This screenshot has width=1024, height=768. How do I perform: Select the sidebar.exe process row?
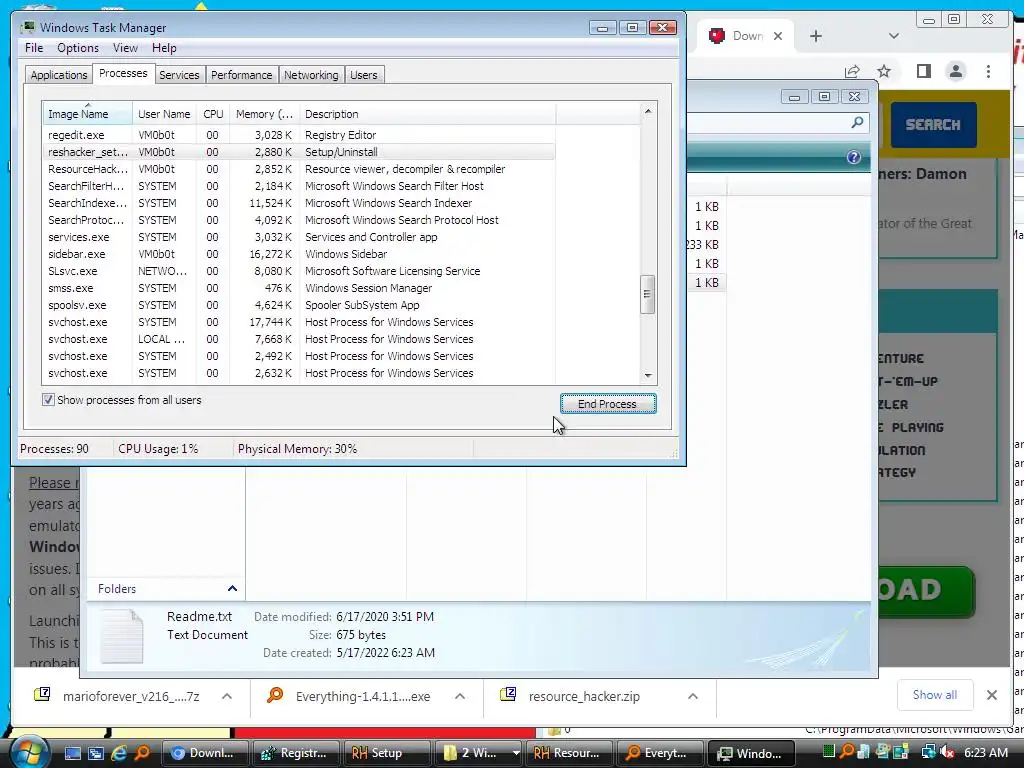(299, 254)
